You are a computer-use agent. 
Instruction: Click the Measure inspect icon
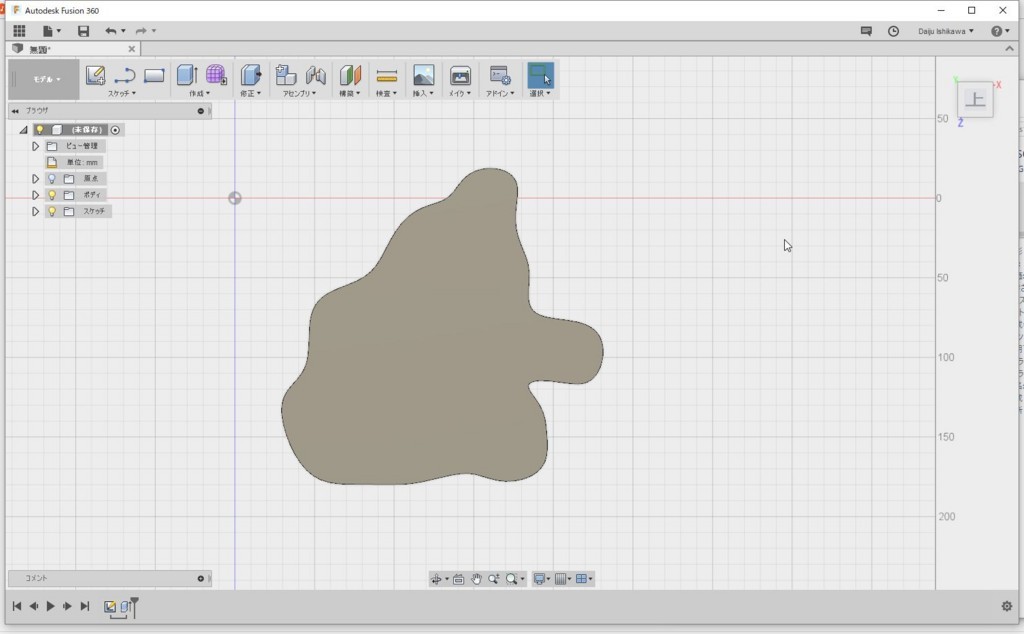(387, 76)
